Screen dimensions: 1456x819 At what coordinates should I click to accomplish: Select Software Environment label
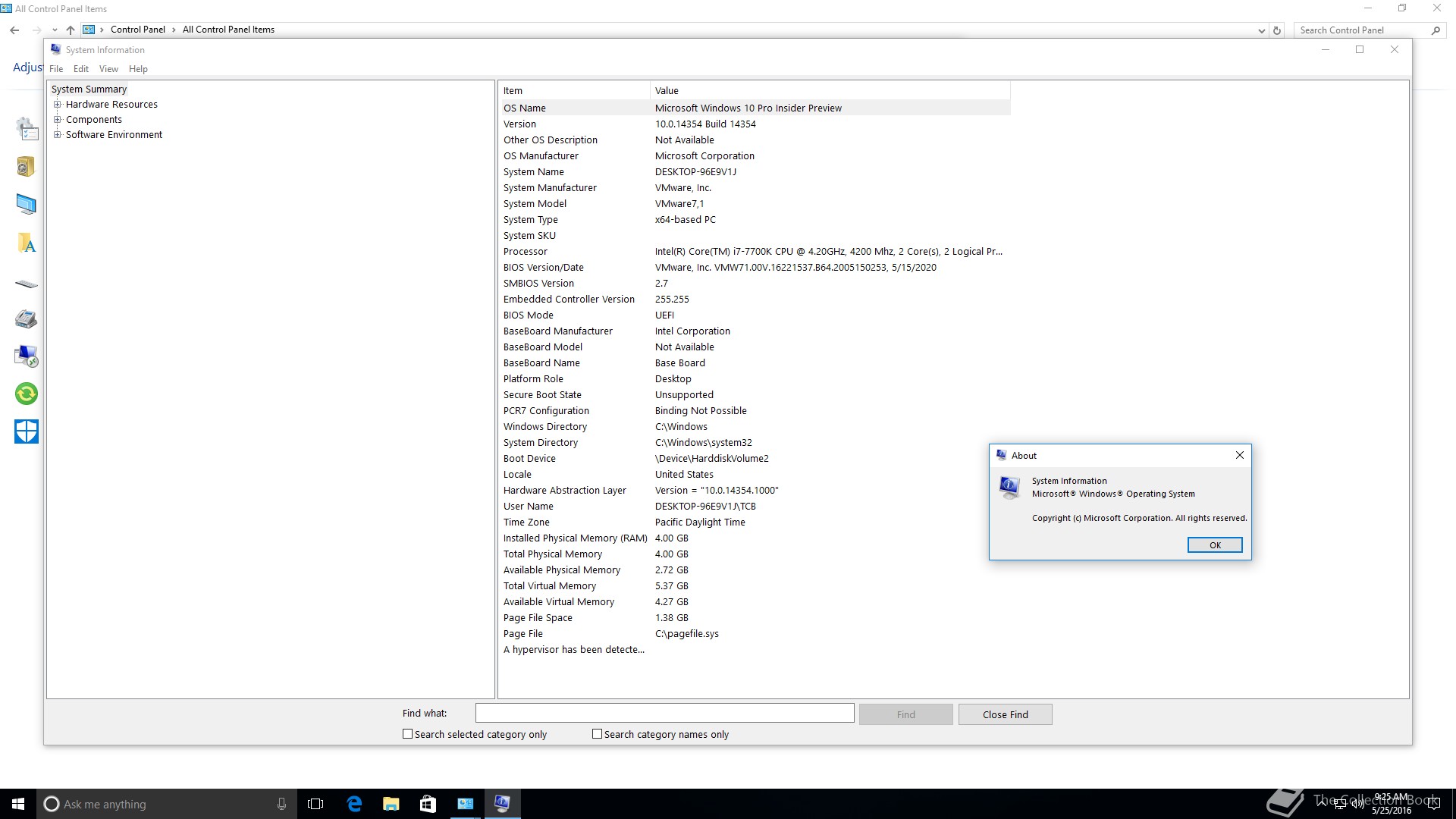114,135
